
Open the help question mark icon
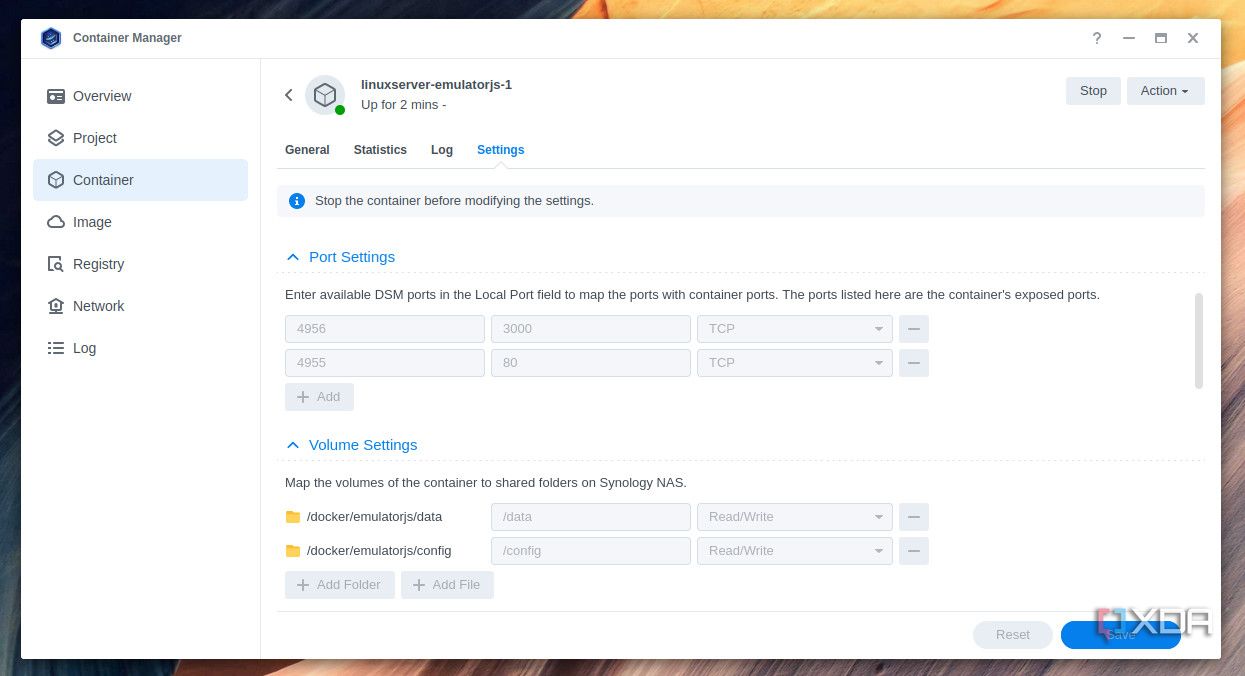pos(1097,38)
